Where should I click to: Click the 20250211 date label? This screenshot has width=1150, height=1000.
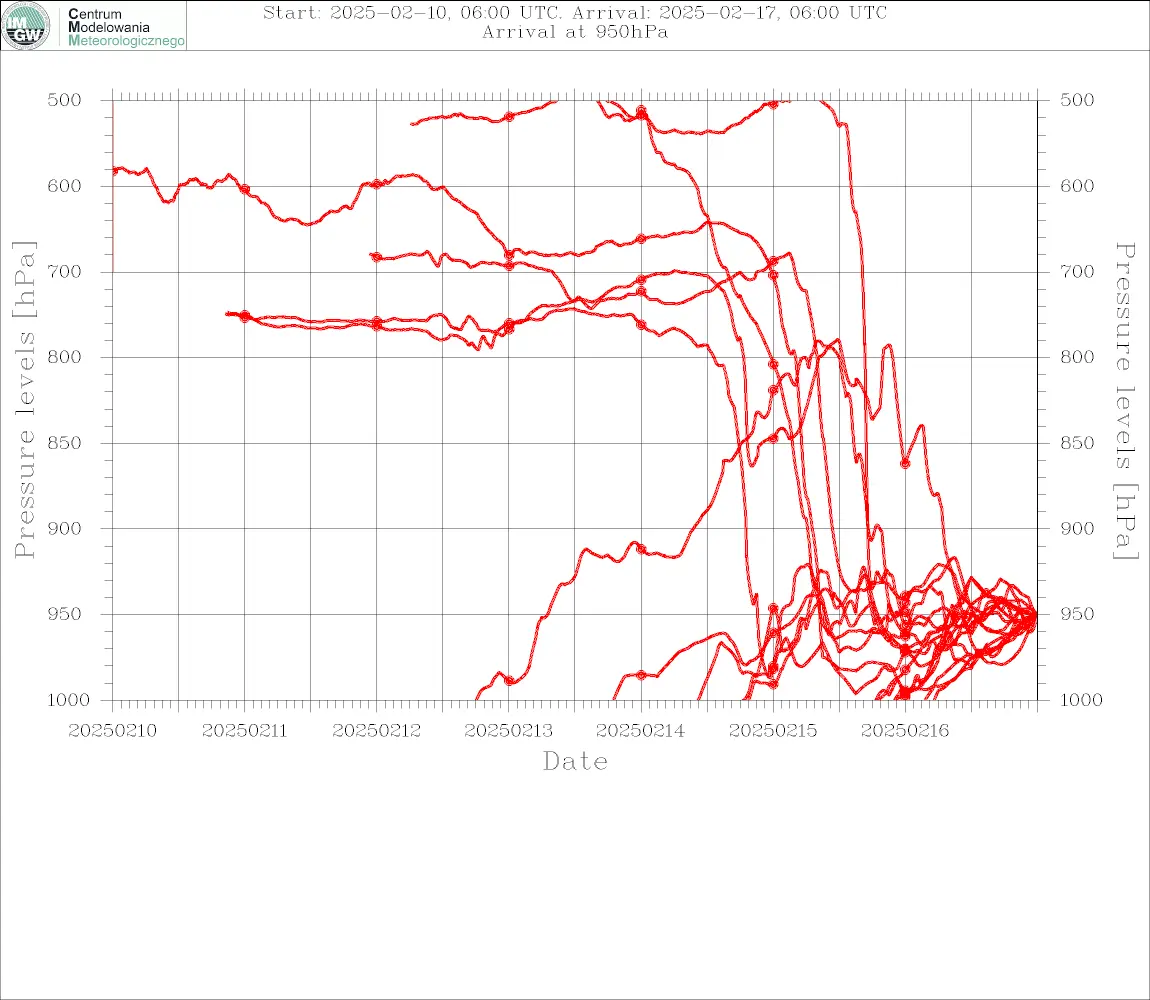[244, 731]
